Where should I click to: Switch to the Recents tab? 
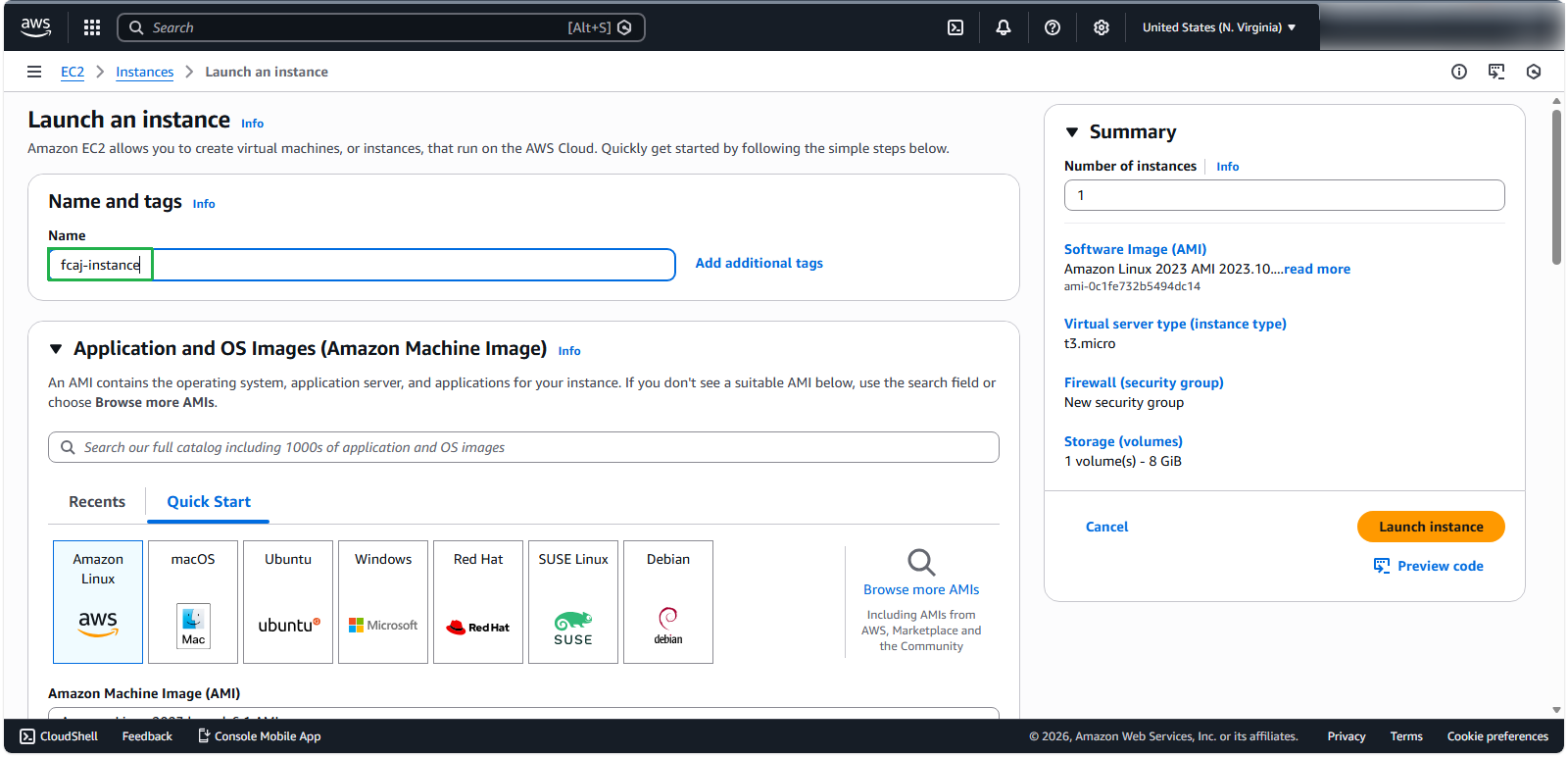[x=97, y=502]
